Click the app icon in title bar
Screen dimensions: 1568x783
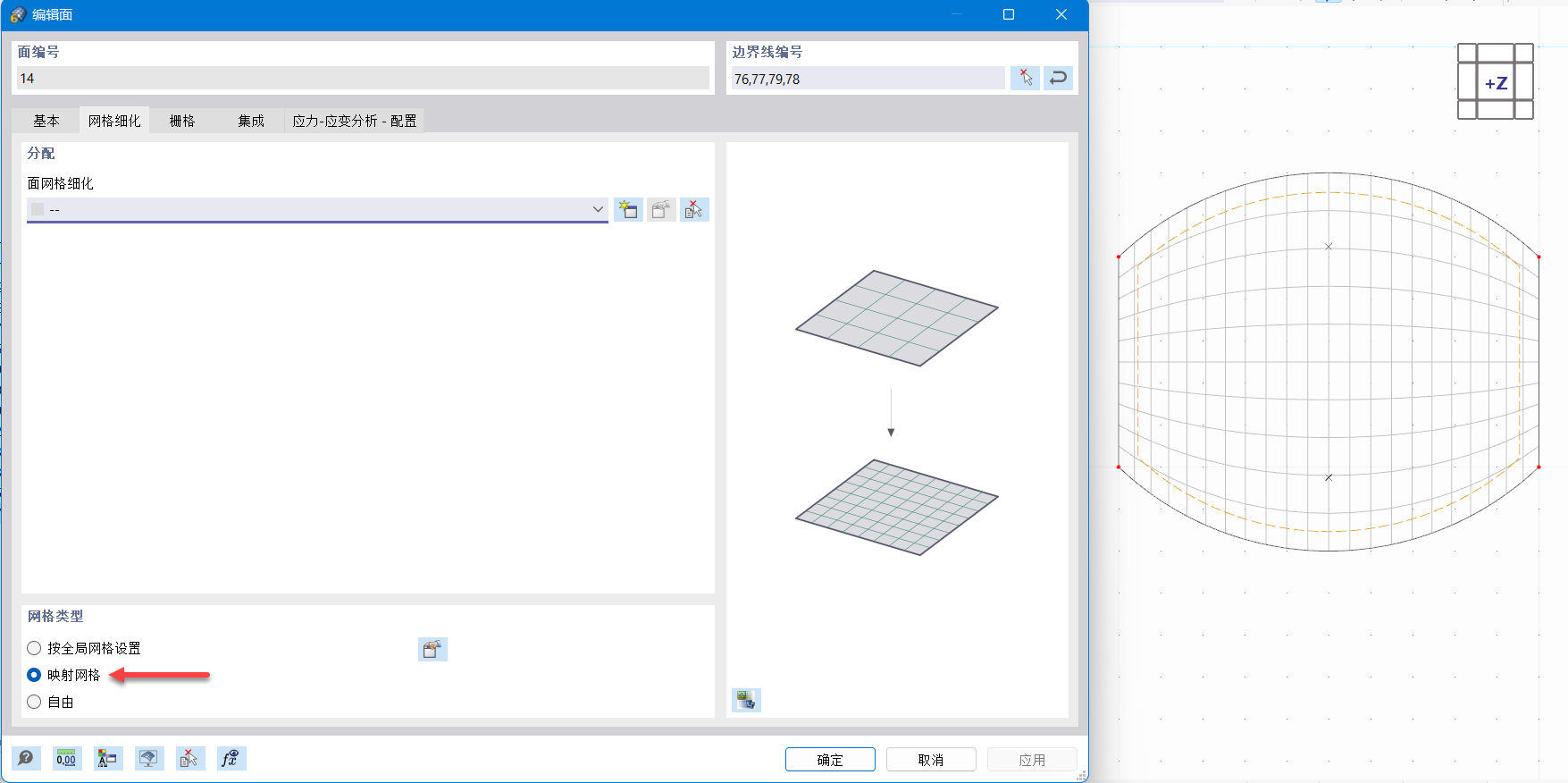pos(18,14)
